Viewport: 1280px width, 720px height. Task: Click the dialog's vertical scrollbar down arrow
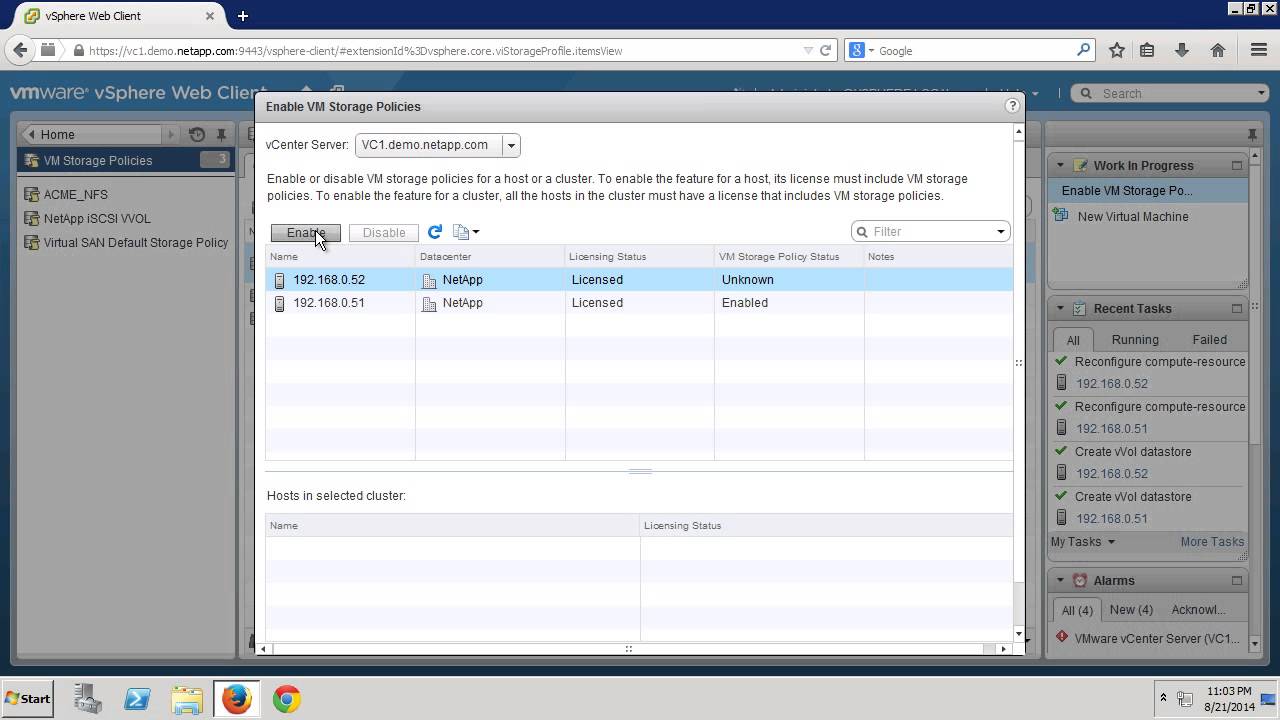click(x=1019, y=633)
